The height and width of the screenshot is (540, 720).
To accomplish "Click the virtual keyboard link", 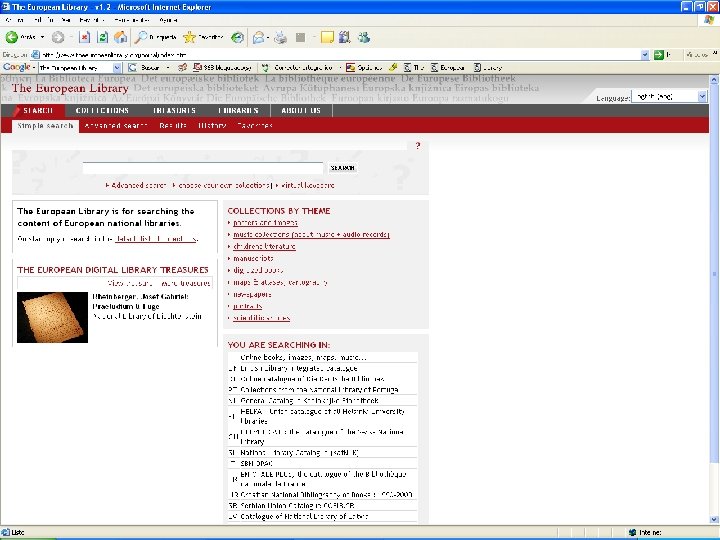I will click(x=307, y=185).
